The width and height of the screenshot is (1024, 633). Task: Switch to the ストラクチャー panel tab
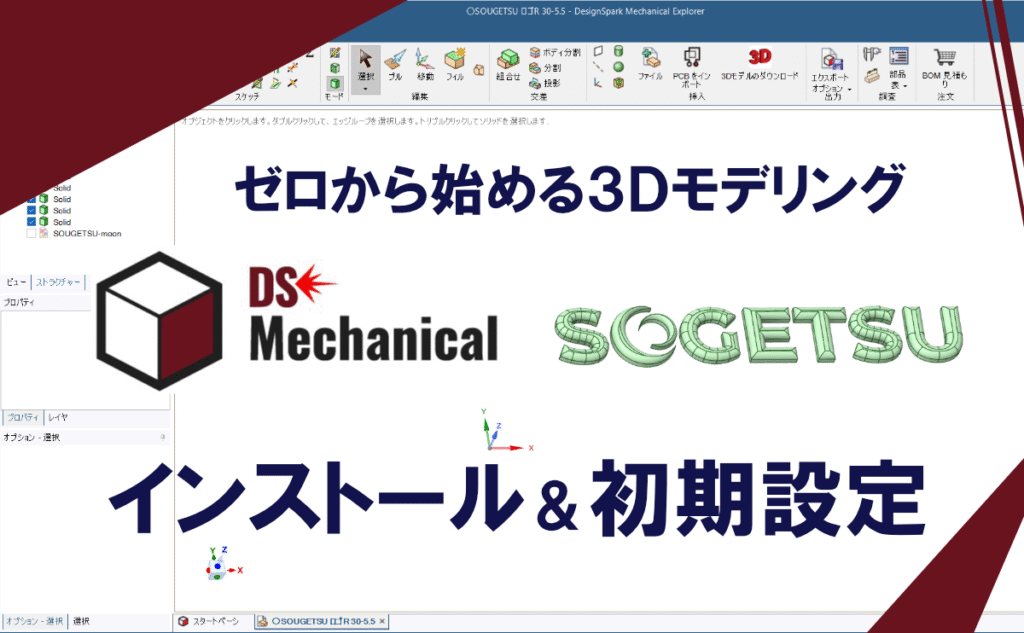[58, 282]
